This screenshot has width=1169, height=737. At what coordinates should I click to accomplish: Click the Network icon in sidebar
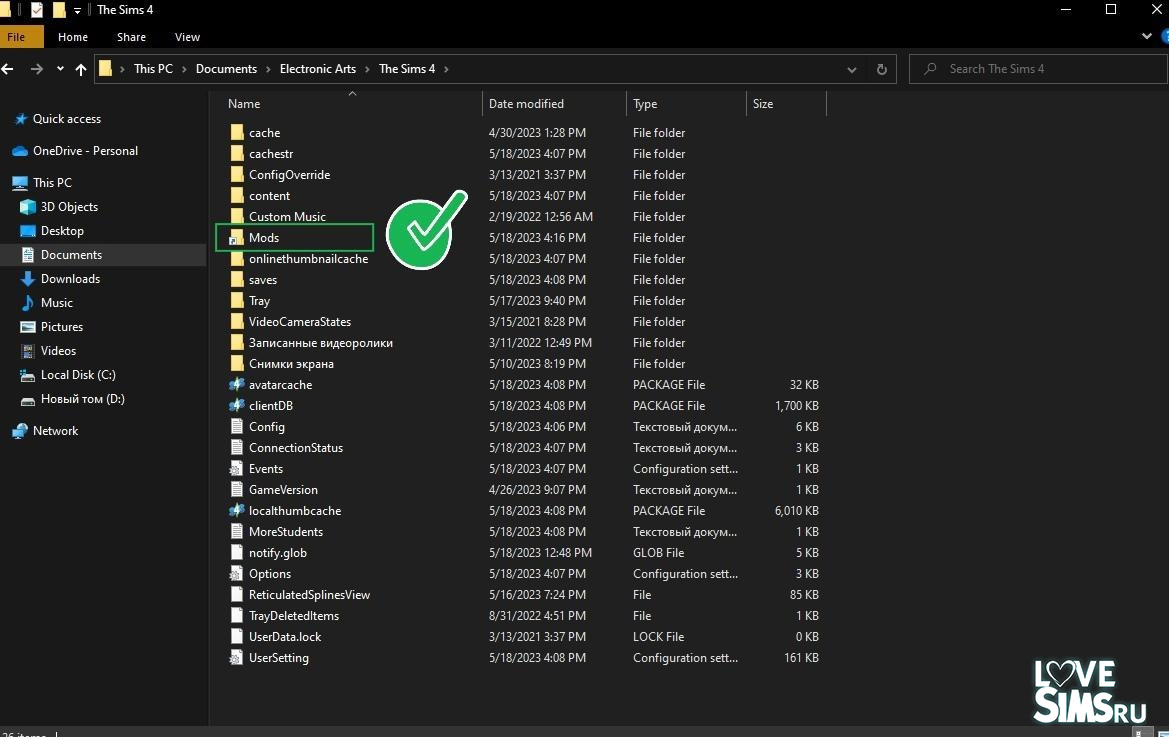coord(20,431)
